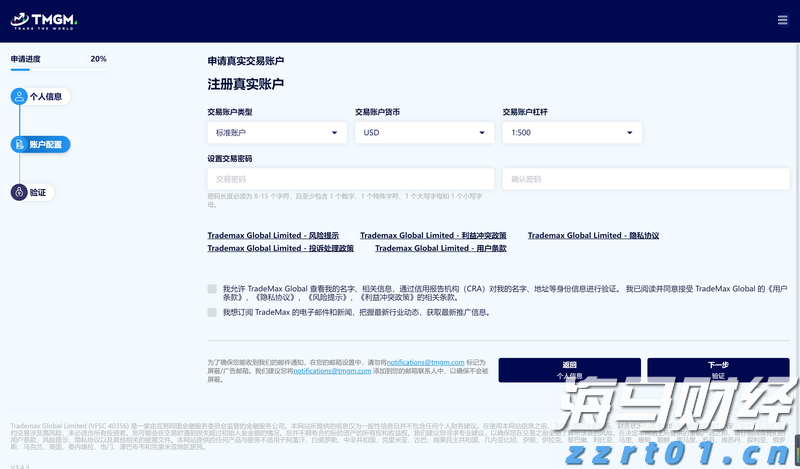The height and width of the screenshot is (469, 800).
Task: Click the password length requirement hint text
Action: [345, 200]
